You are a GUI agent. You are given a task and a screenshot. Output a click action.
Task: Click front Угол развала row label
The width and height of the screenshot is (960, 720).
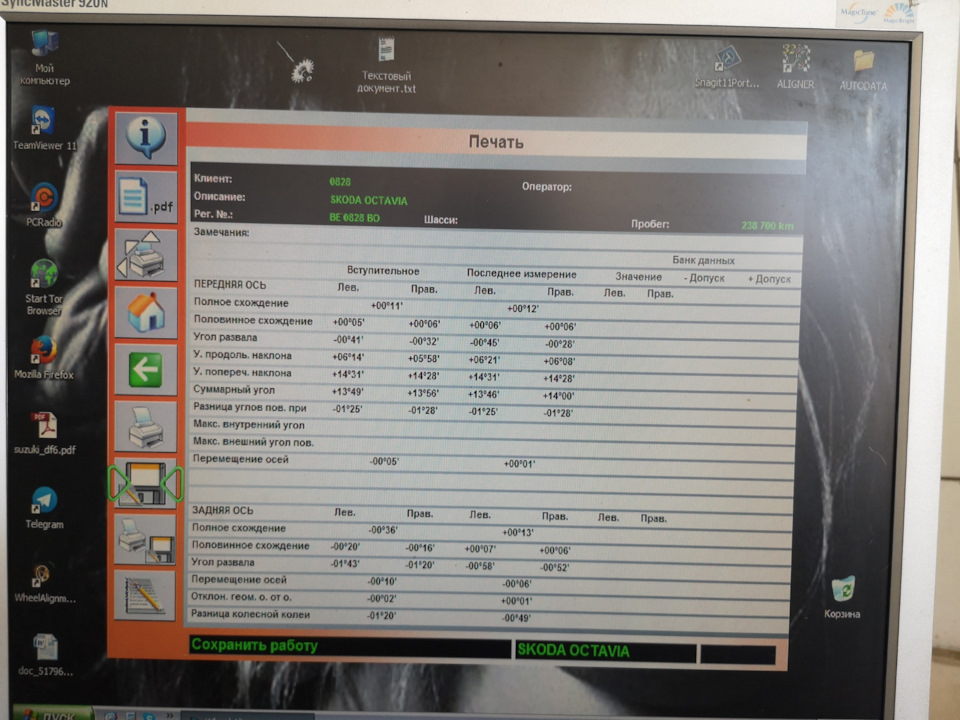[x=225, y=337]
